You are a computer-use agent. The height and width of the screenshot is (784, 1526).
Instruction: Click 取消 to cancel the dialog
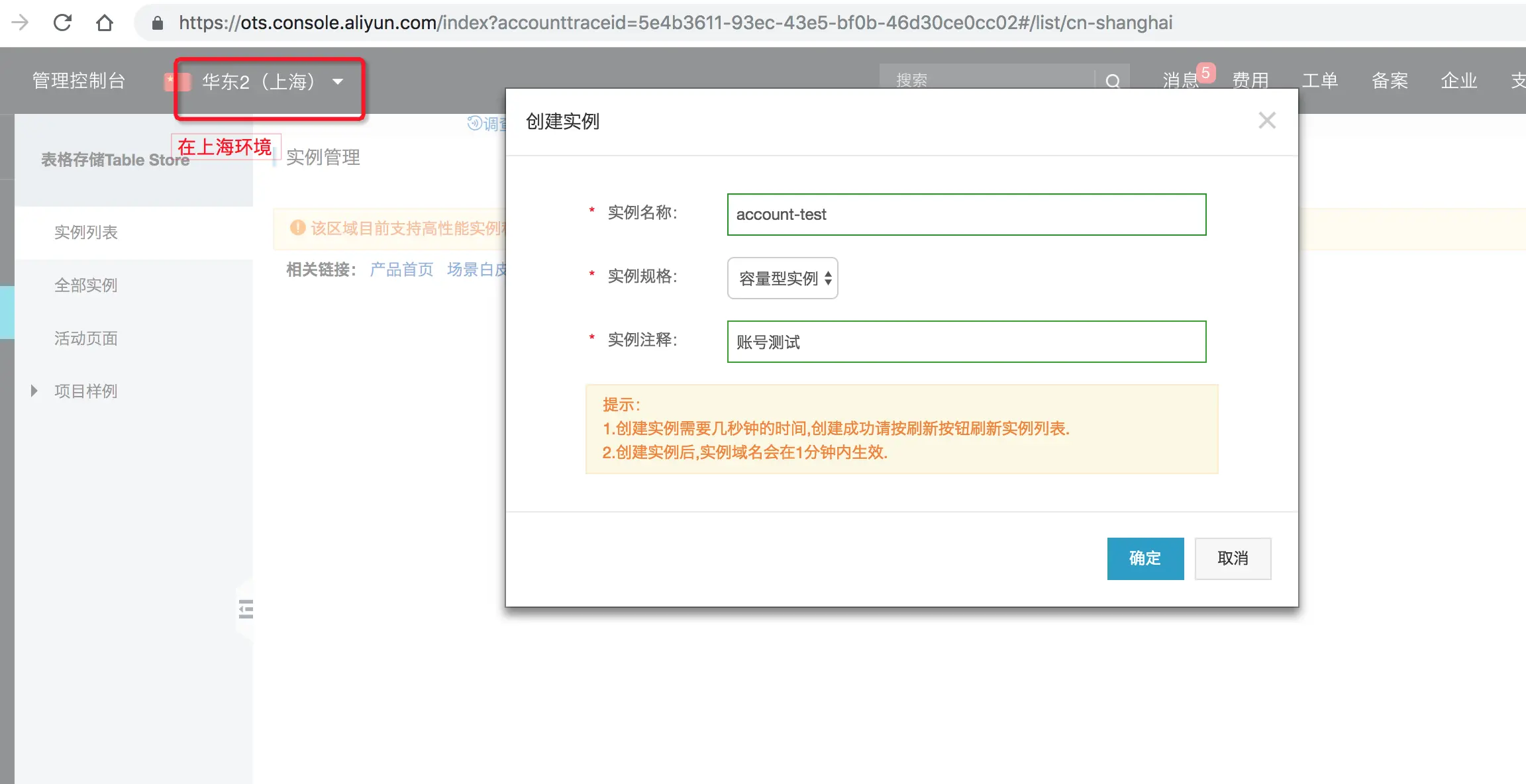tap(1233, 558)
